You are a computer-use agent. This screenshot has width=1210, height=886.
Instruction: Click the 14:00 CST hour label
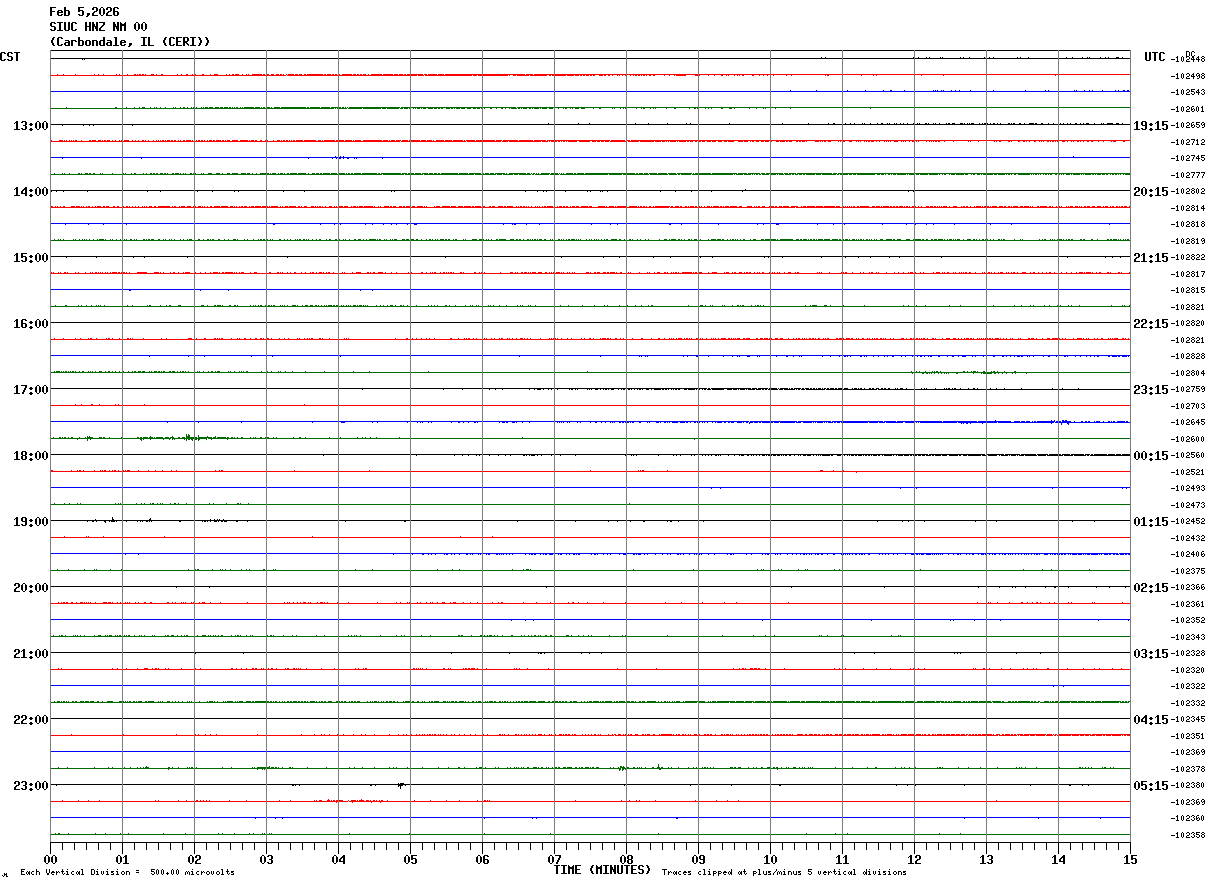[x=31, y=191]
